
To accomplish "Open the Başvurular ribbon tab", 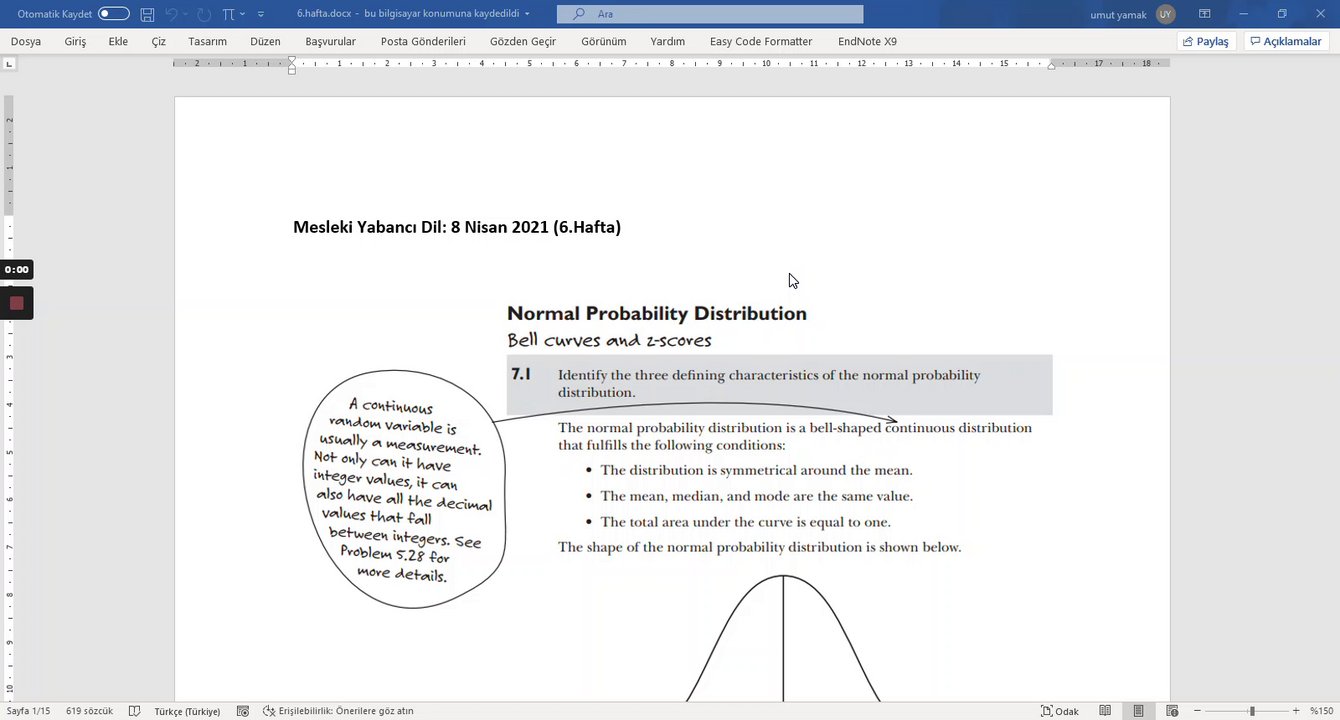I will click(330, 41).
